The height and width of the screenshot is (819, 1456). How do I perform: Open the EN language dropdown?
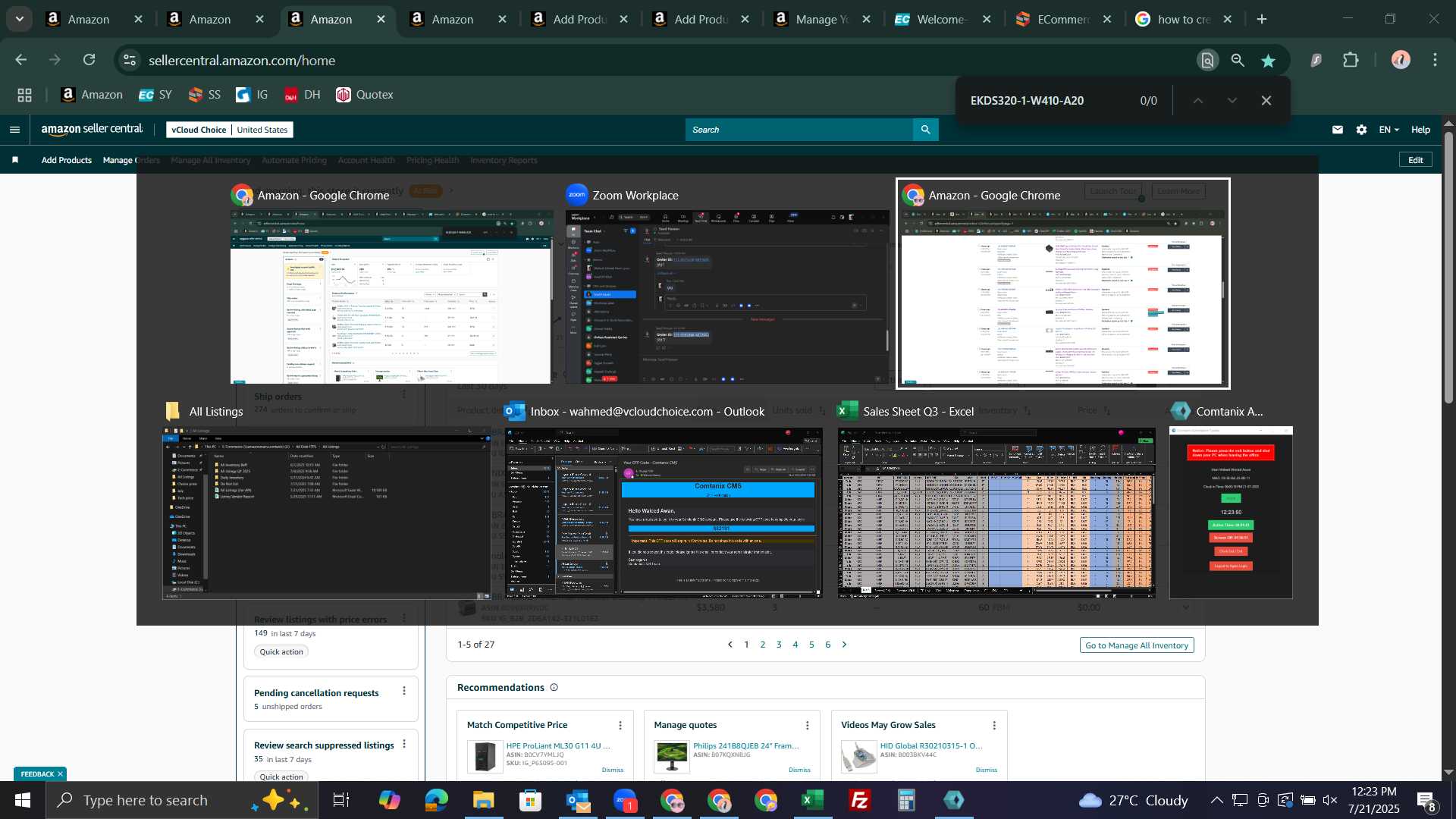(x=1389, y=130)
